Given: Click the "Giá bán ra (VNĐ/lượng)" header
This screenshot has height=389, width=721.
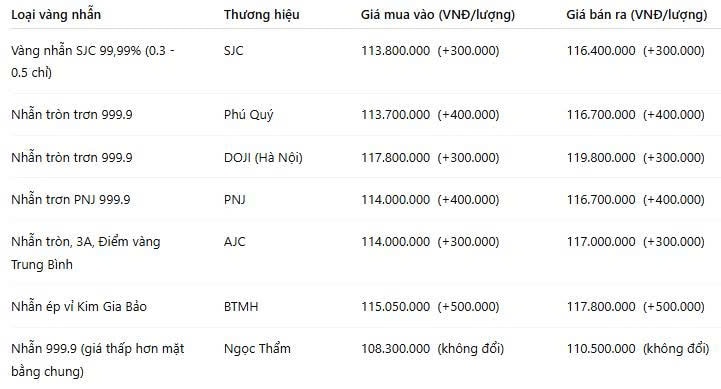Looking at the screenshot, I should pyautogui.click(x=637, y=15).
